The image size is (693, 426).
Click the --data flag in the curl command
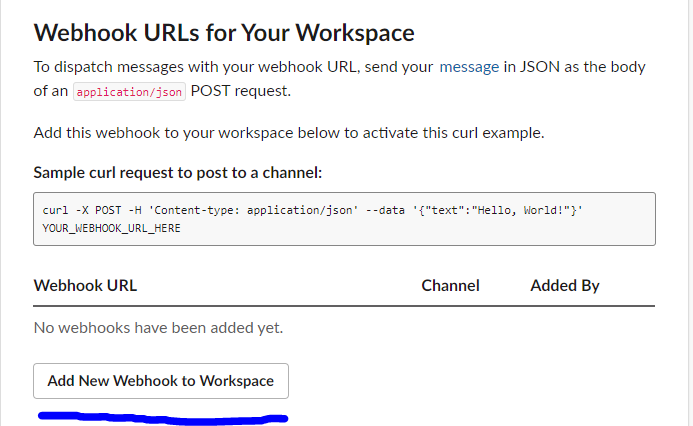[x=385, y=210]
